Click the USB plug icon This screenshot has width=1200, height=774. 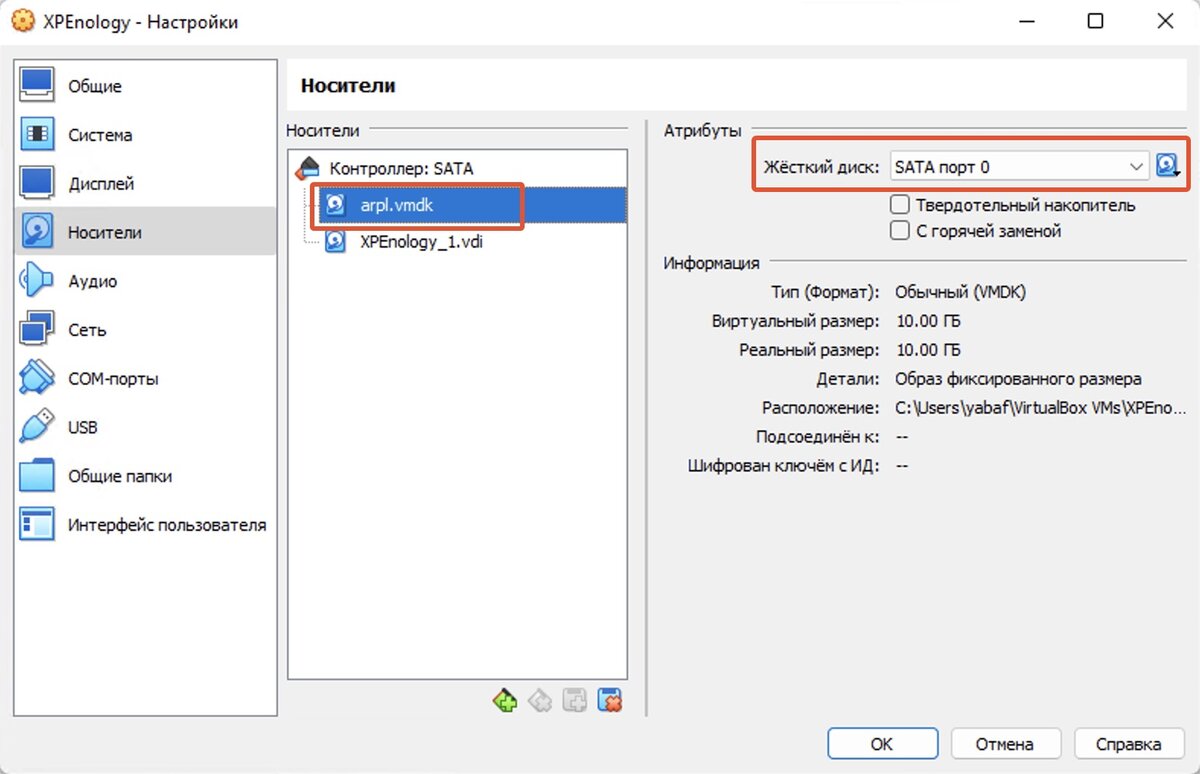(x=37, y=427)
